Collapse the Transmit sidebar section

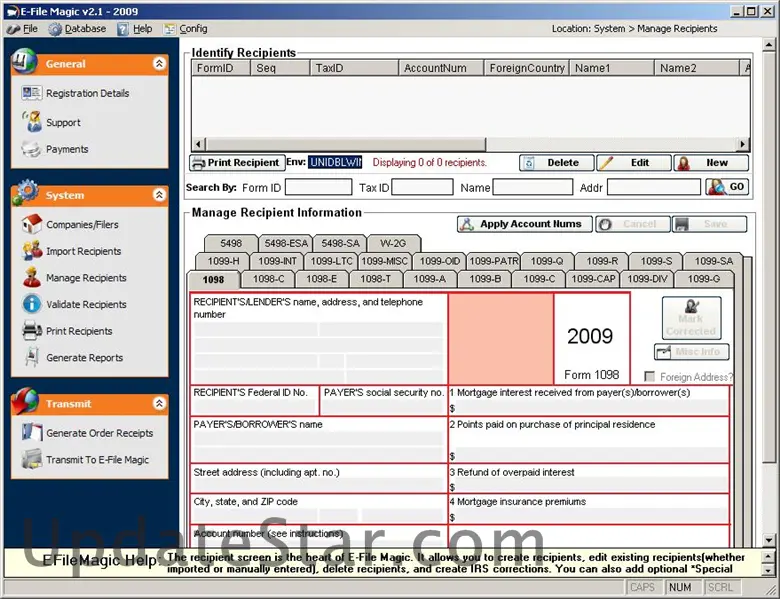coord(159,403)
